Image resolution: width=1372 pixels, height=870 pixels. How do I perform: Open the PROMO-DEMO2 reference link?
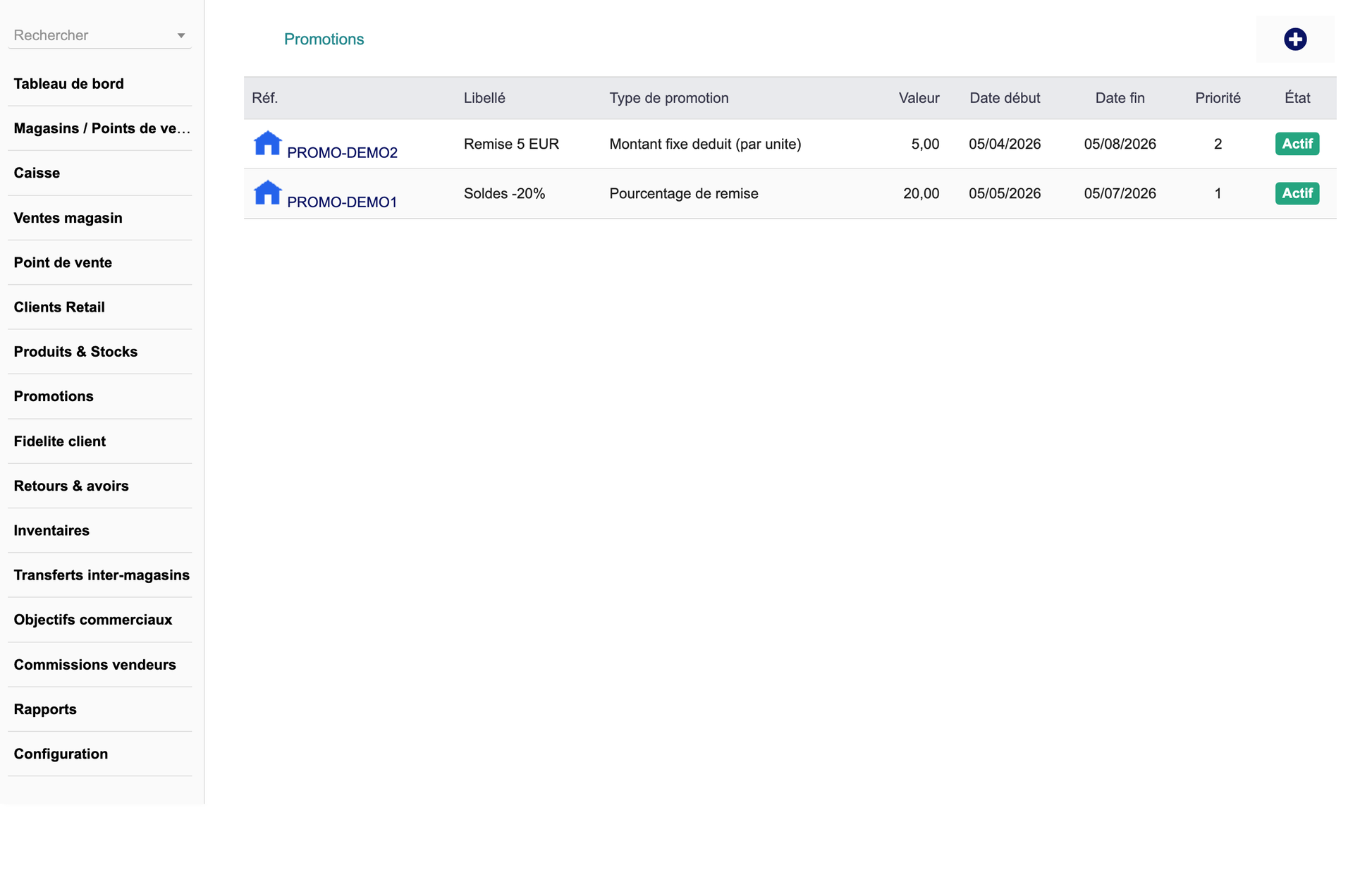coord(342,152)
